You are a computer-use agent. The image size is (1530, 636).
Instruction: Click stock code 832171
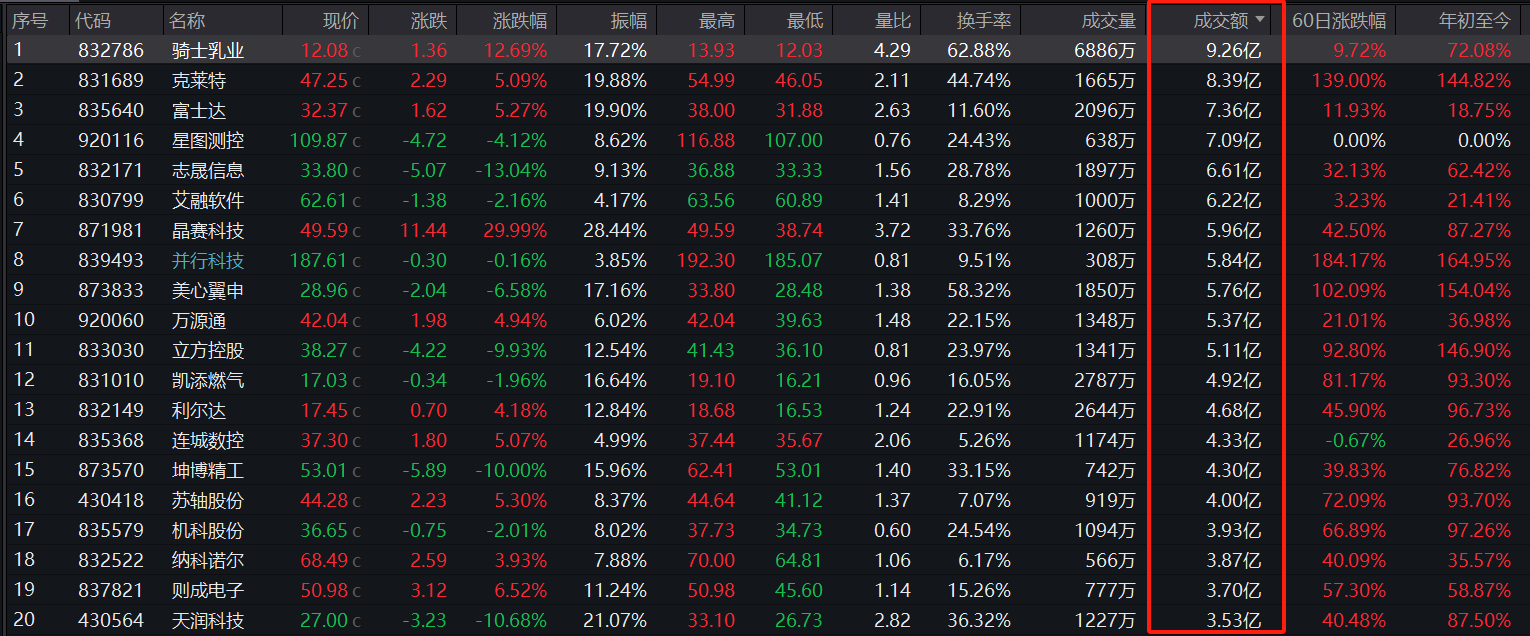coord(111,170)
